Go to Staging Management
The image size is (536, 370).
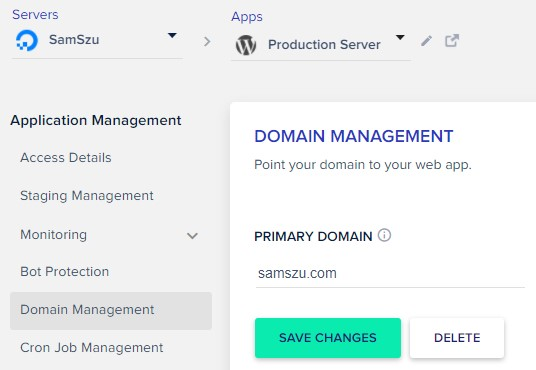coord(87,196)
